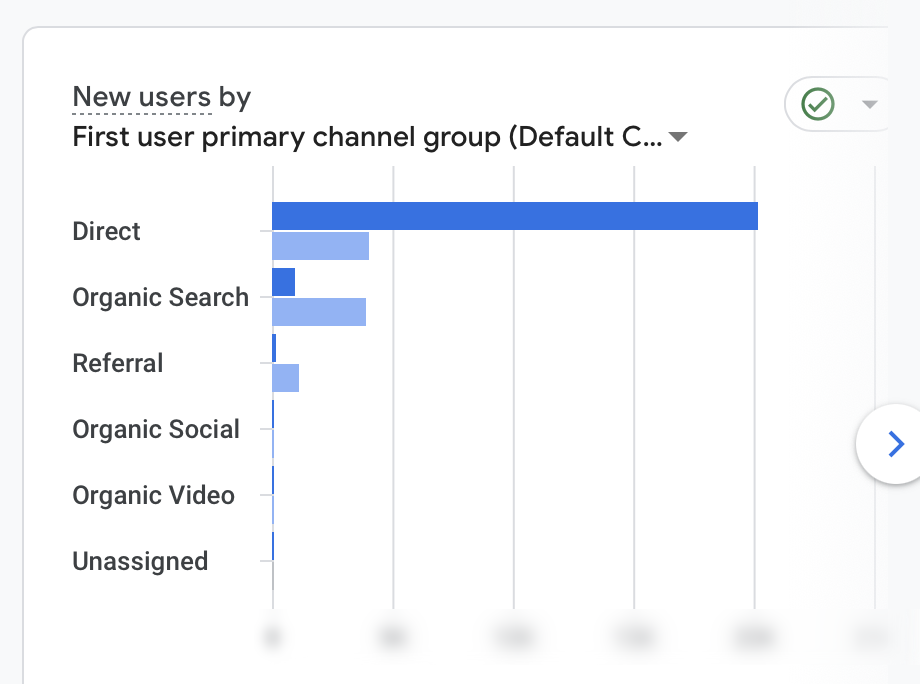Select the Referral channel label

117,363
